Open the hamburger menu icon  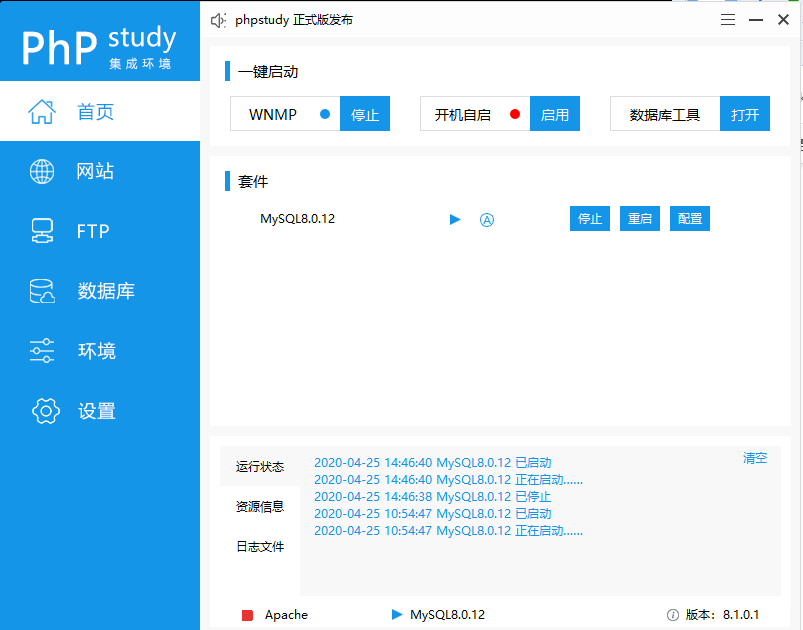pyautogui.click(x=728, y=20)
